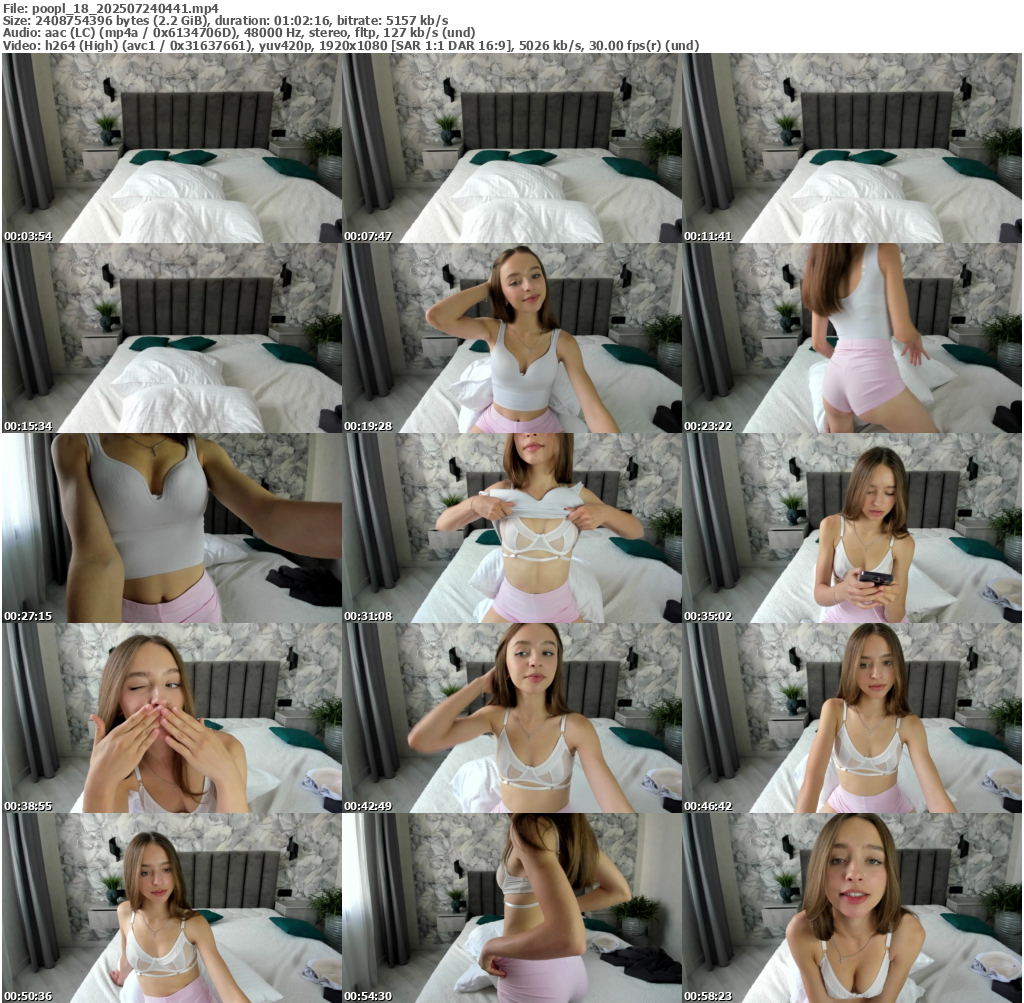Click the thumbnail stamped 00:54:30
1024x1003 pixels.
pos(512,908)
